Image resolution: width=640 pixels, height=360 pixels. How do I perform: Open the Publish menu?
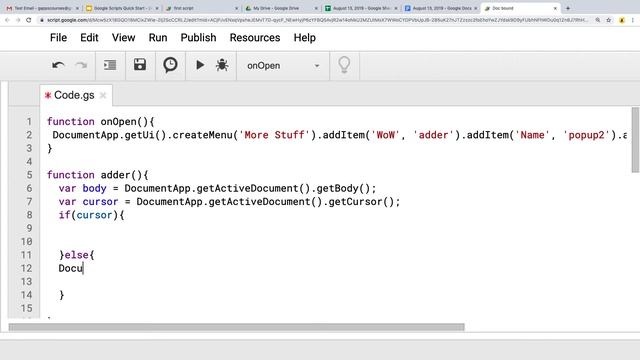[x=198, y=38]
